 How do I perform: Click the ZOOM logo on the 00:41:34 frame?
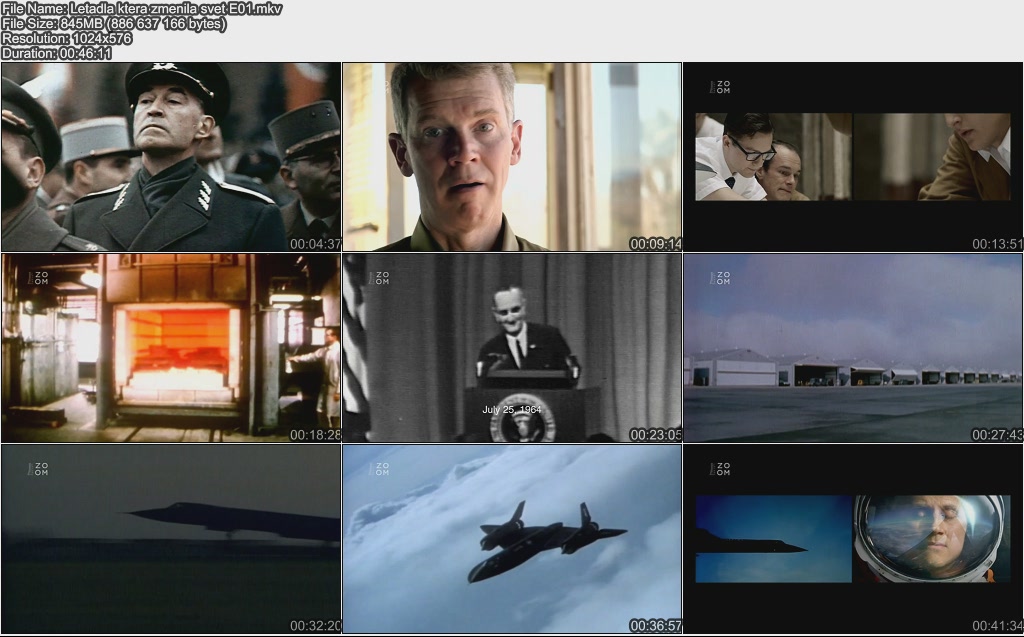[x=721, y=468]
